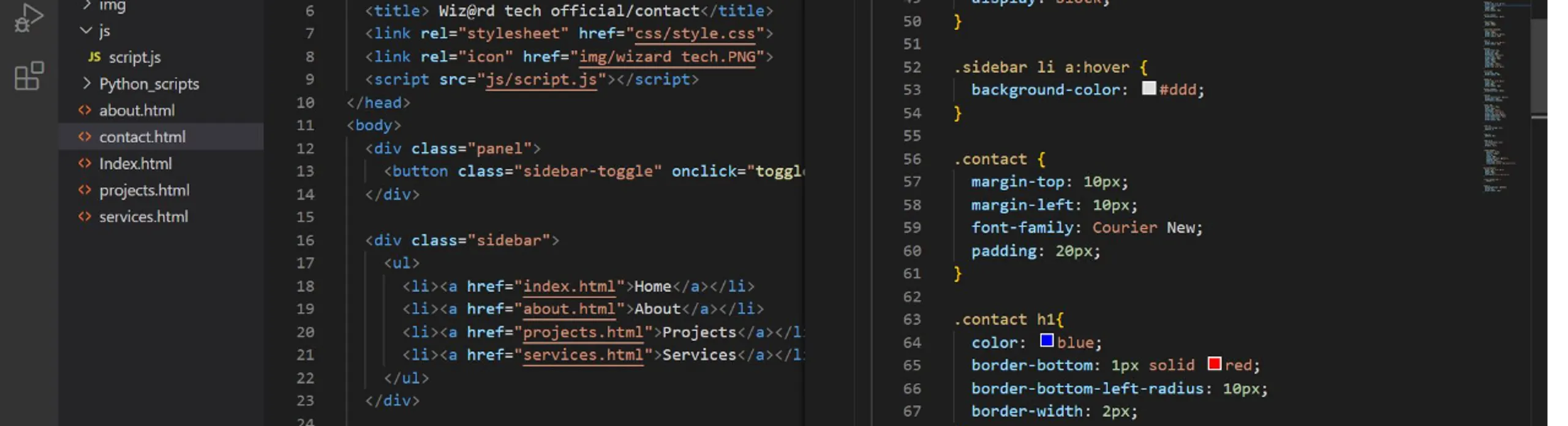Follow the js/script.js path link
This screenshot has width=1568, height=426.
point(540,80)
